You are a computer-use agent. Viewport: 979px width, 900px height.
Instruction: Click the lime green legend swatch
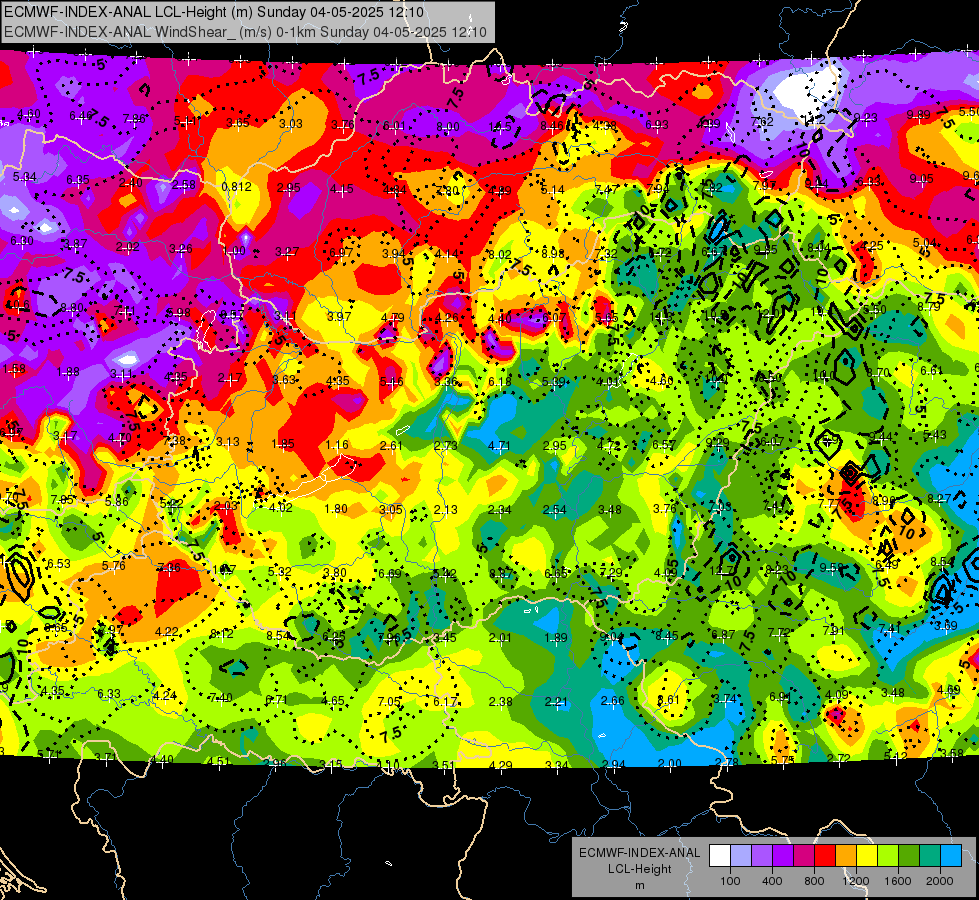point(888,856)
